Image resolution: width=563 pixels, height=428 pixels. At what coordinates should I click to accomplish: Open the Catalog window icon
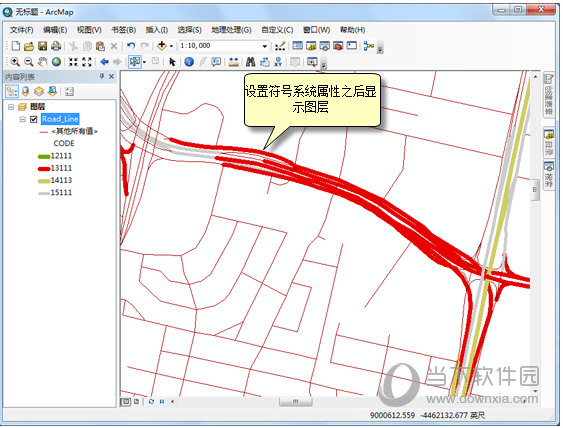(311, 46)
